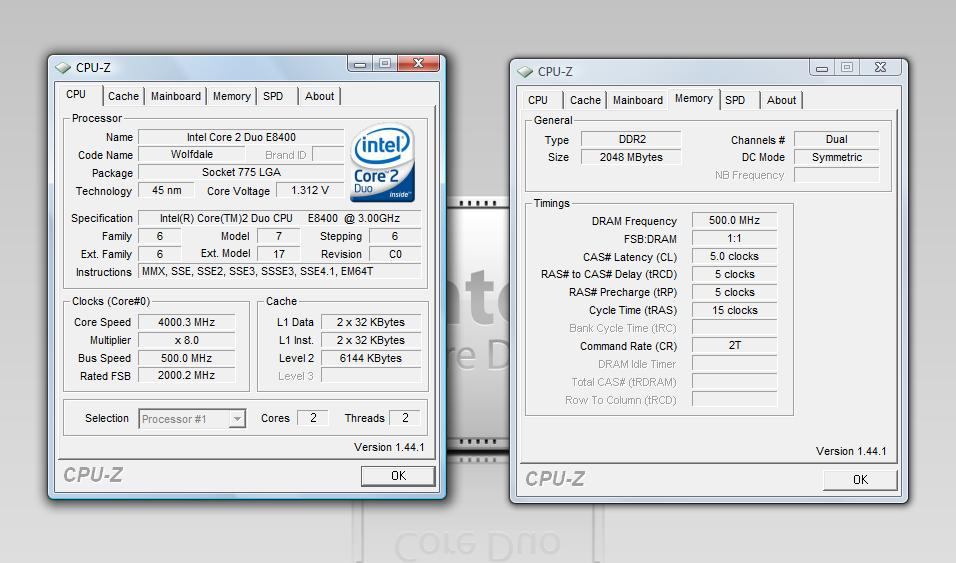Click the FSB:DRAM ratio value 1:1
Image resolution: width=956 pixels, height=563 pixels.
(x=735, y=238)
